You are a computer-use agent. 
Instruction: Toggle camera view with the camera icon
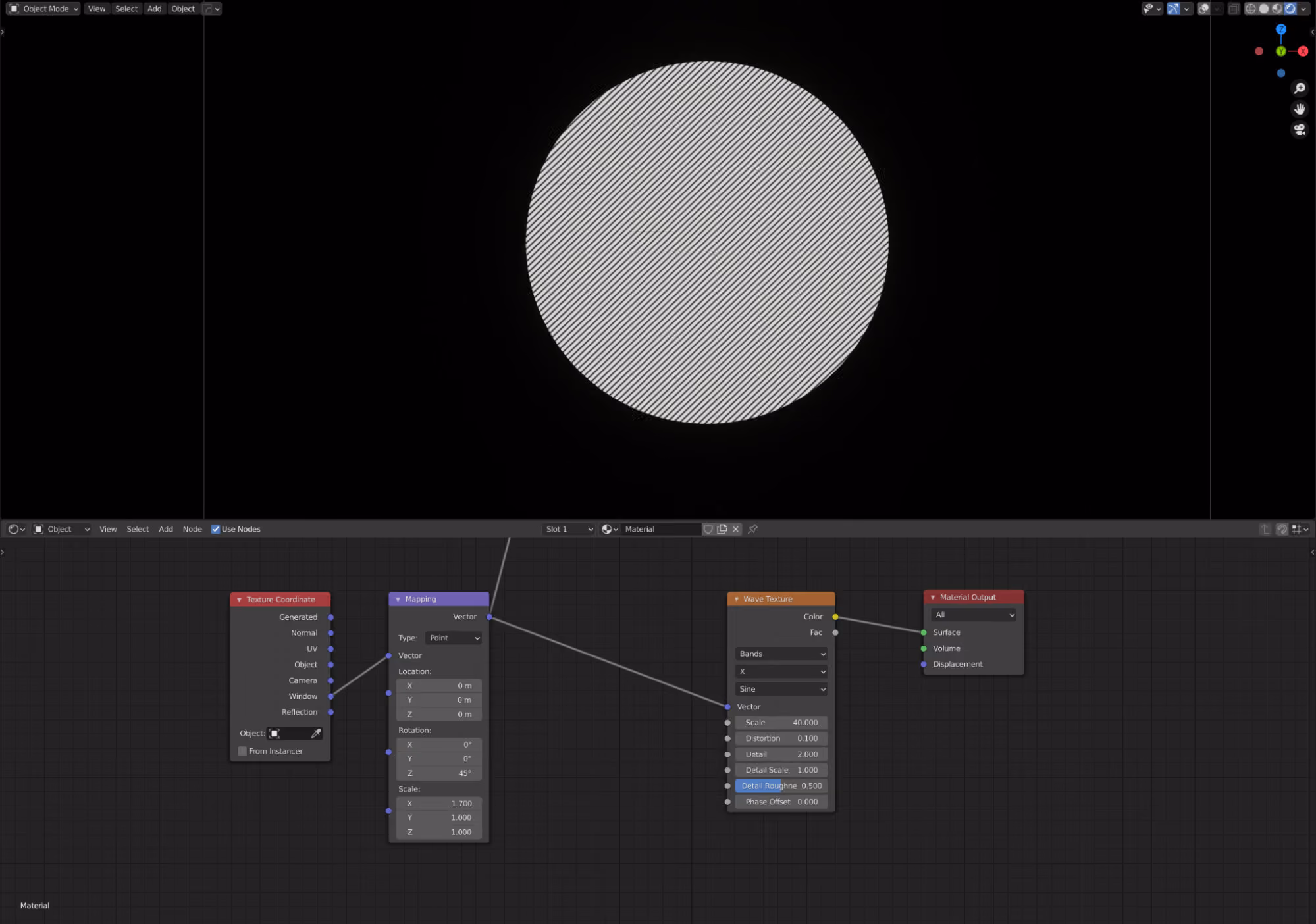point(1300,130)
